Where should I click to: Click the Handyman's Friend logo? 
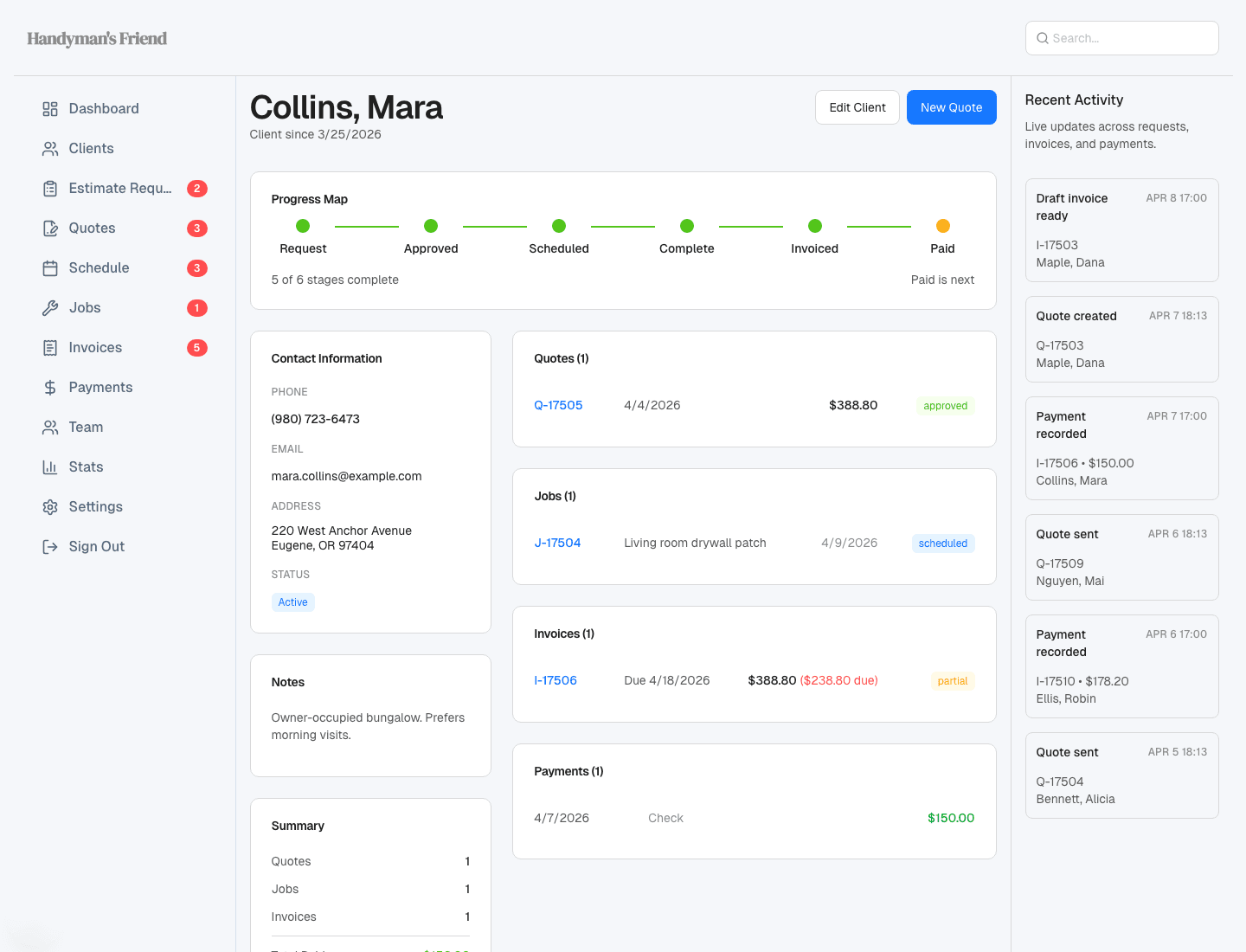97,38
